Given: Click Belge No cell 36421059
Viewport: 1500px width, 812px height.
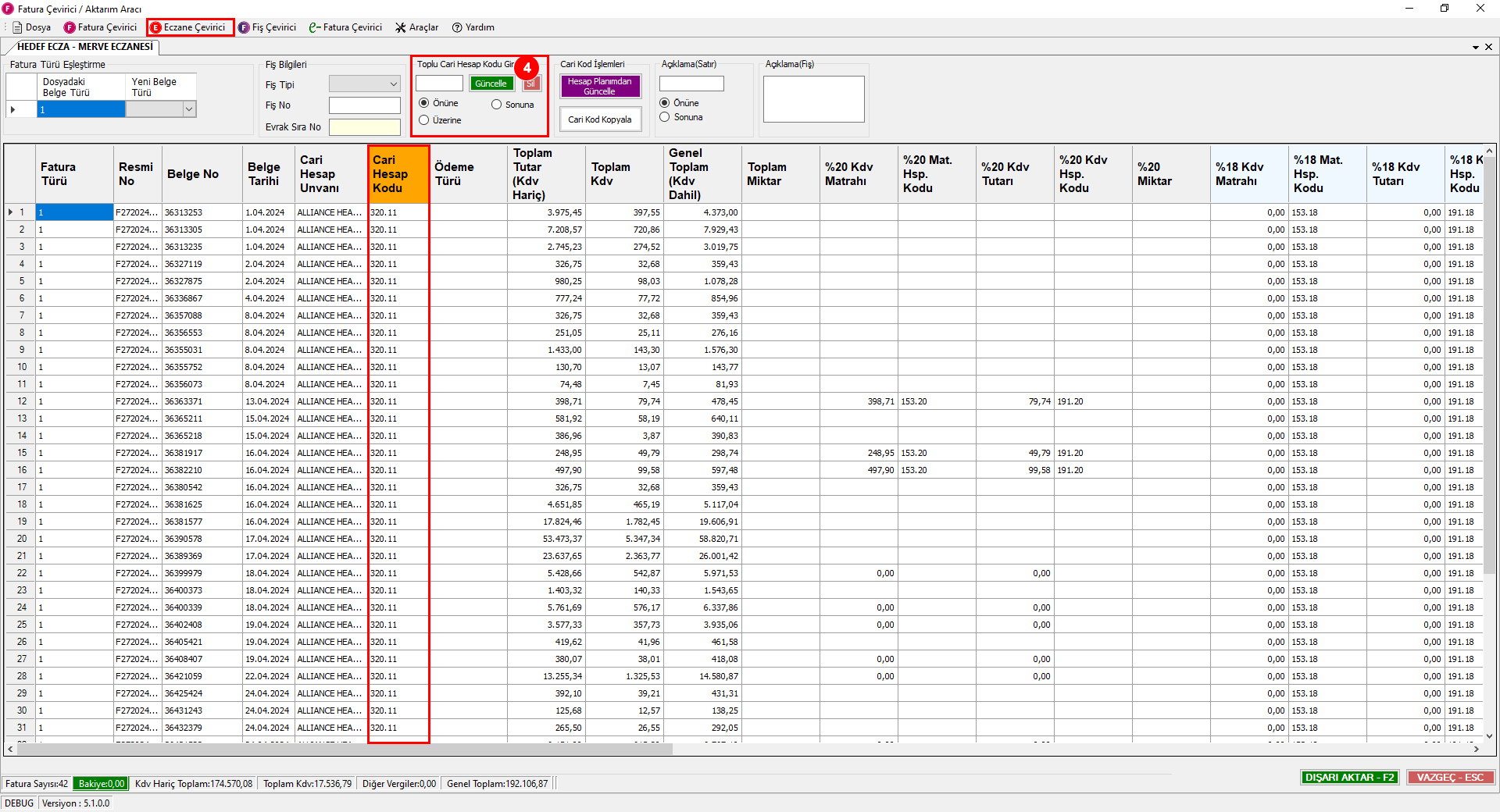Looking at the screenshot, I should [x=202, y=676].
